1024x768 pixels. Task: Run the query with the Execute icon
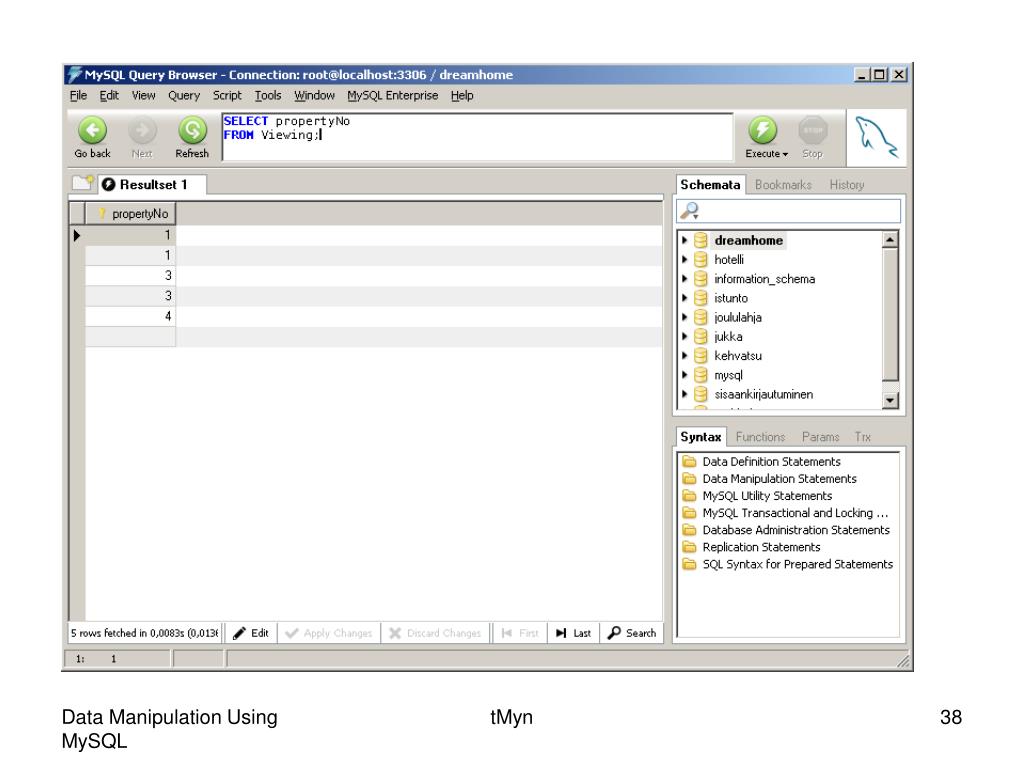coord(762,130)
